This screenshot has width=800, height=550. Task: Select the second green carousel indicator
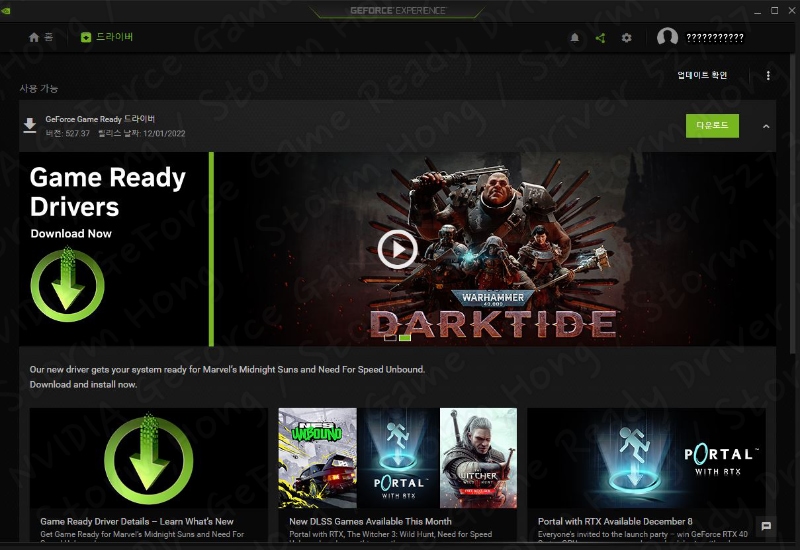[x=405, y=337]
